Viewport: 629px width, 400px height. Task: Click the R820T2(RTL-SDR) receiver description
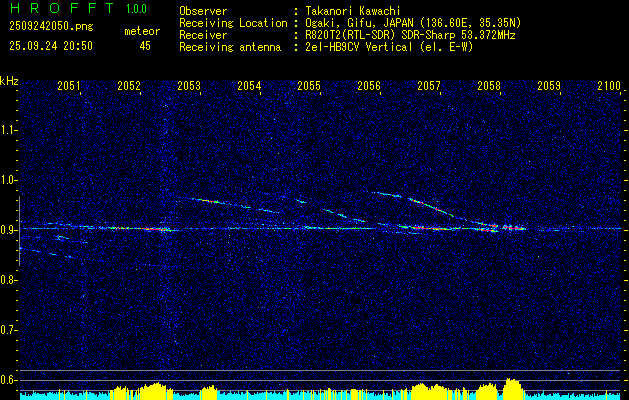(x=410, y=35)
